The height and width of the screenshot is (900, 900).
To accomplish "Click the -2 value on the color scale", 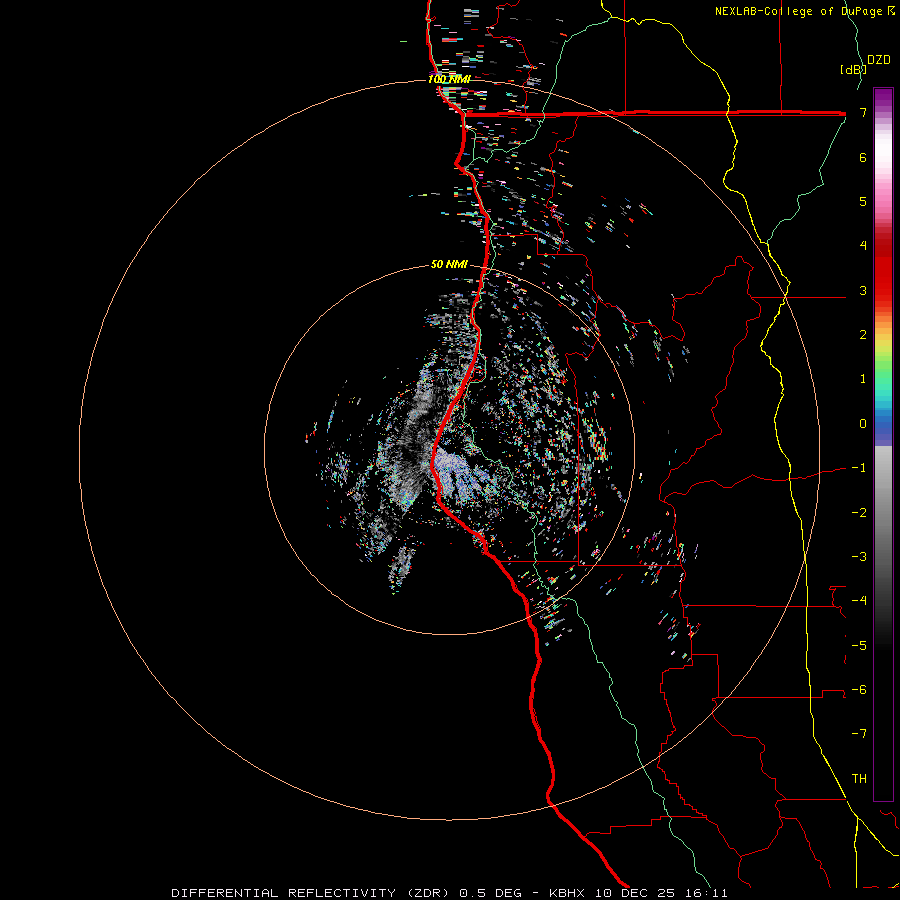I will click(859, 513).
